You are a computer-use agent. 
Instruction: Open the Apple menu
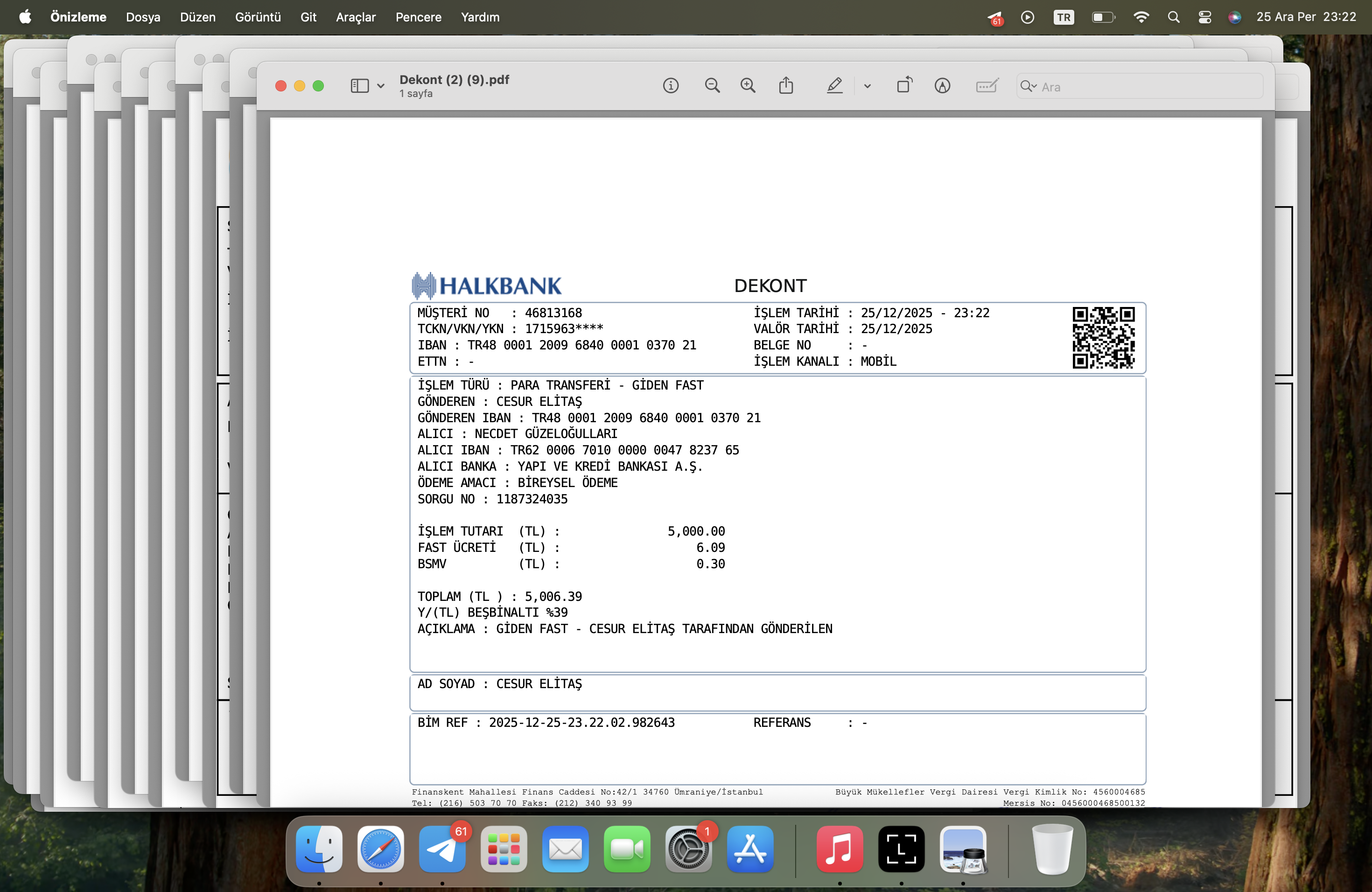[25, 17]
